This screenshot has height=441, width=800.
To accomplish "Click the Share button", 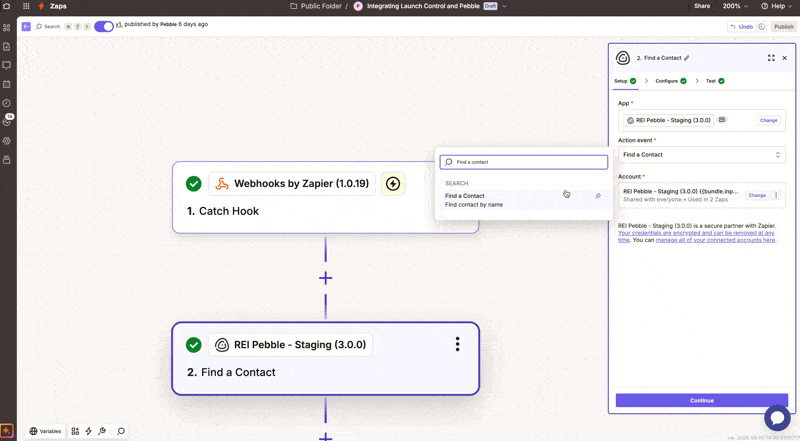I will point(702,6).
